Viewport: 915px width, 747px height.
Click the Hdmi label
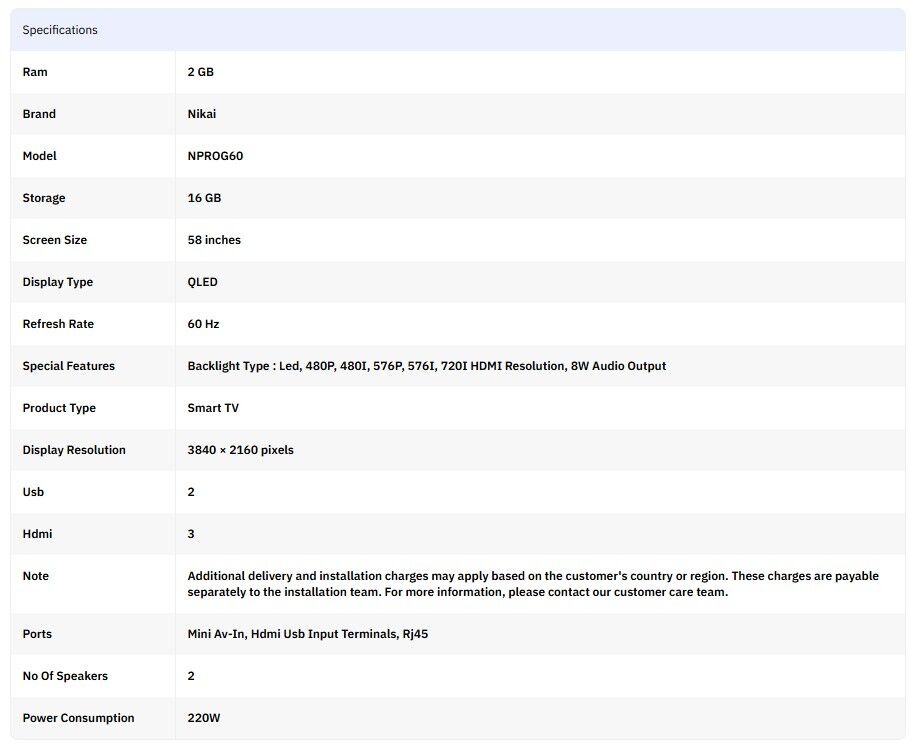37,534
